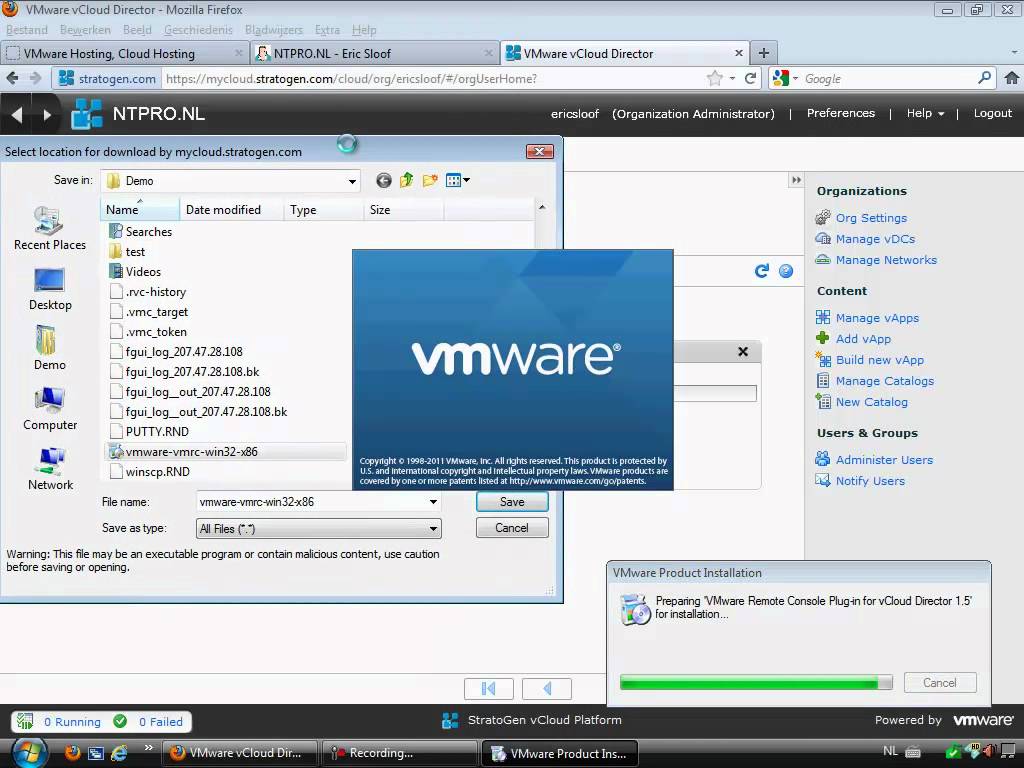The height and width of the screenshot is (768, 1024).
Task: Click the refresh icon in vCloud panel
Action: click(761, 270)
